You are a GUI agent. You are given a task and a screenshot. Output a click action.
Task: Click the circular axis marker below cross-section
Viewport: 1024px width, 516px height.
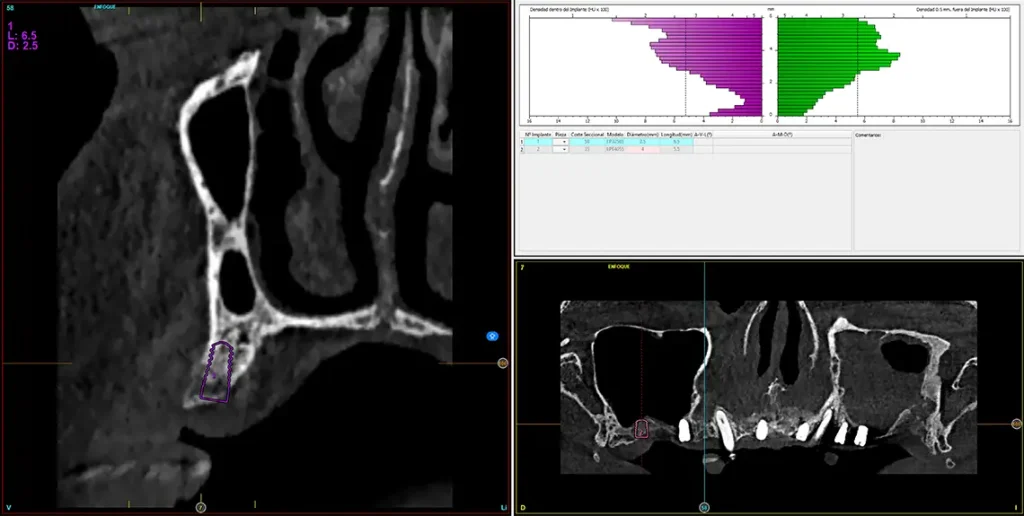coord(200,507)
